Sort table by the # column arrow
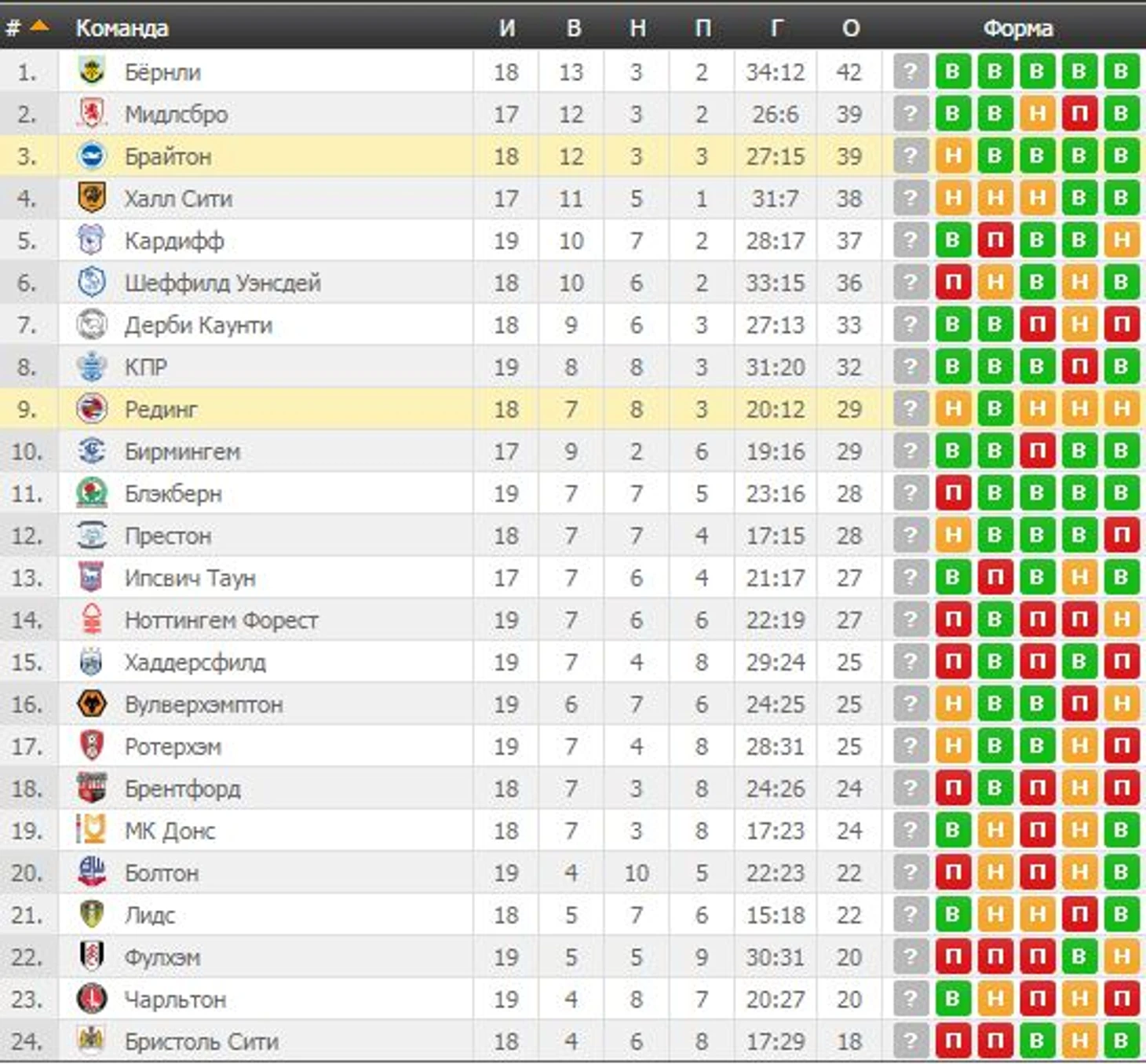1146x1064 pixels. (x=38, y=27)
